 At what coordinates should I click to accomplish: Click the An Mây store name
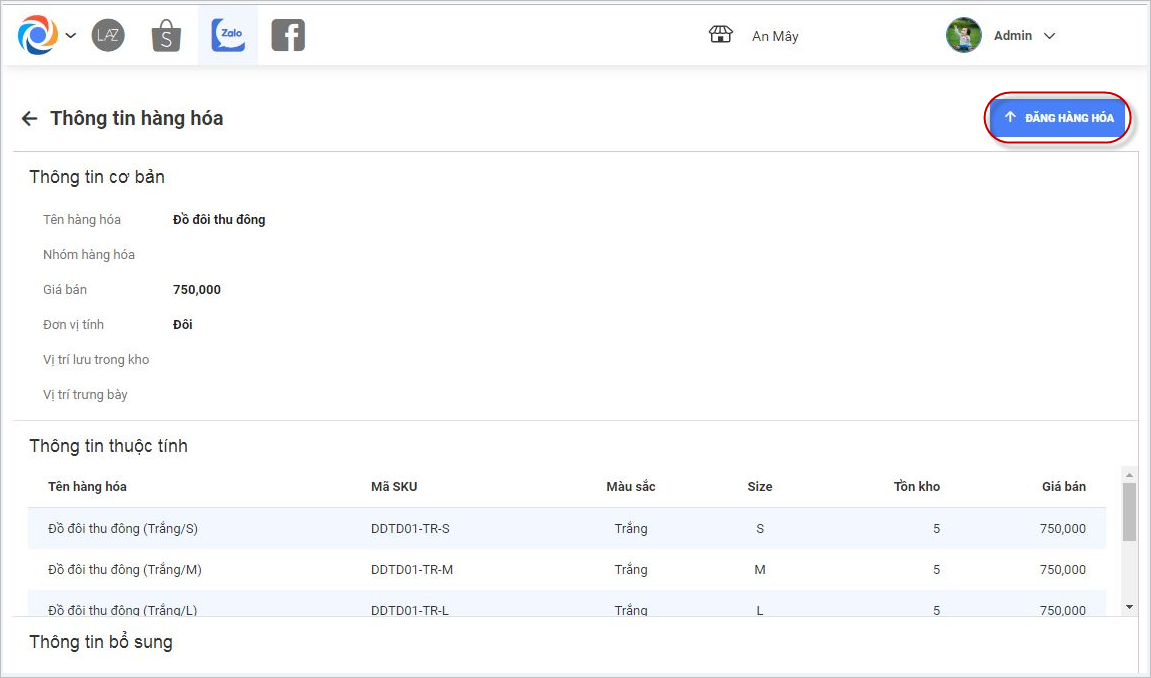[x=775, y=36]
